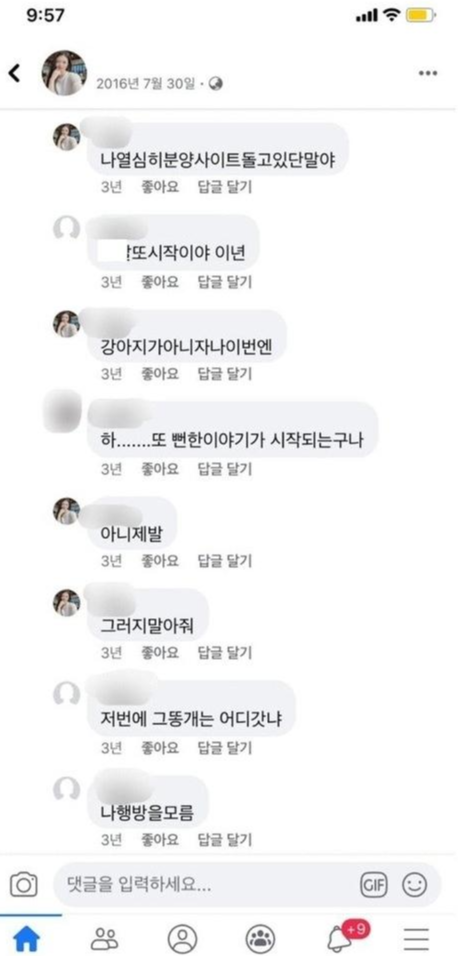
Task: Like the comment 그러지말아줘
Action: (x=160, y=653)
